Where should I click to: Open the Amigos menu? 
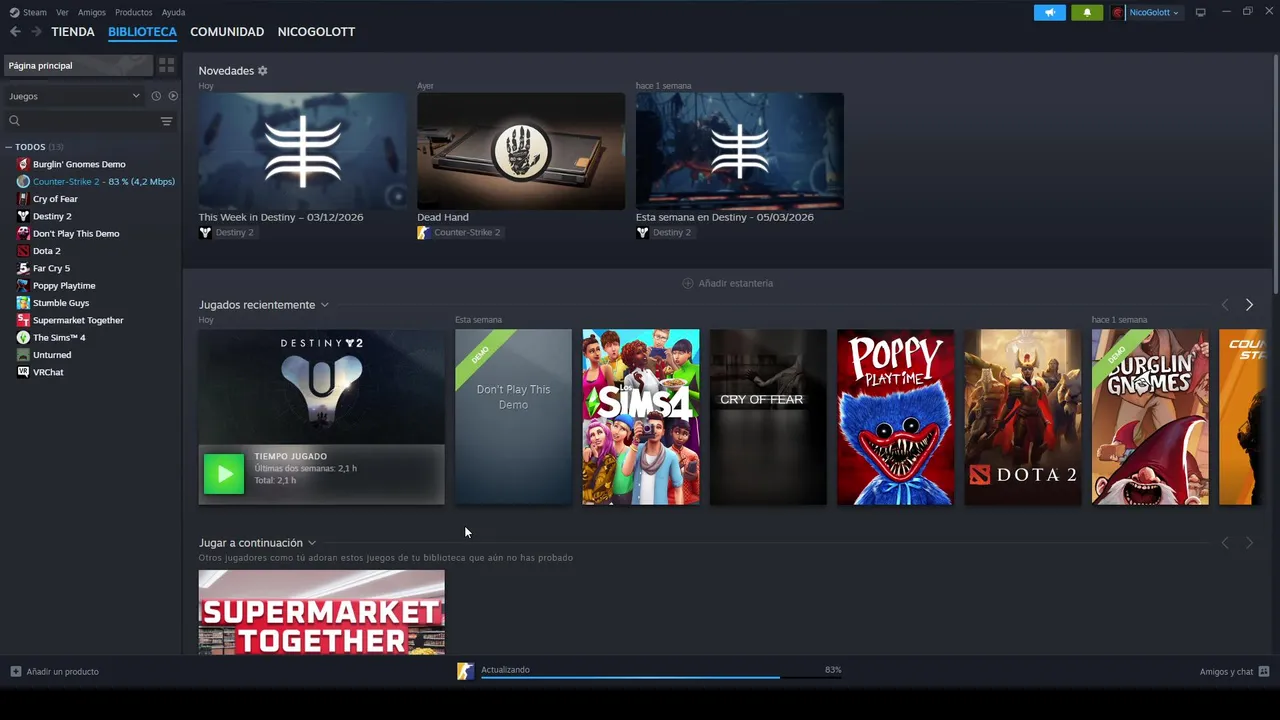tap(92, 12)
